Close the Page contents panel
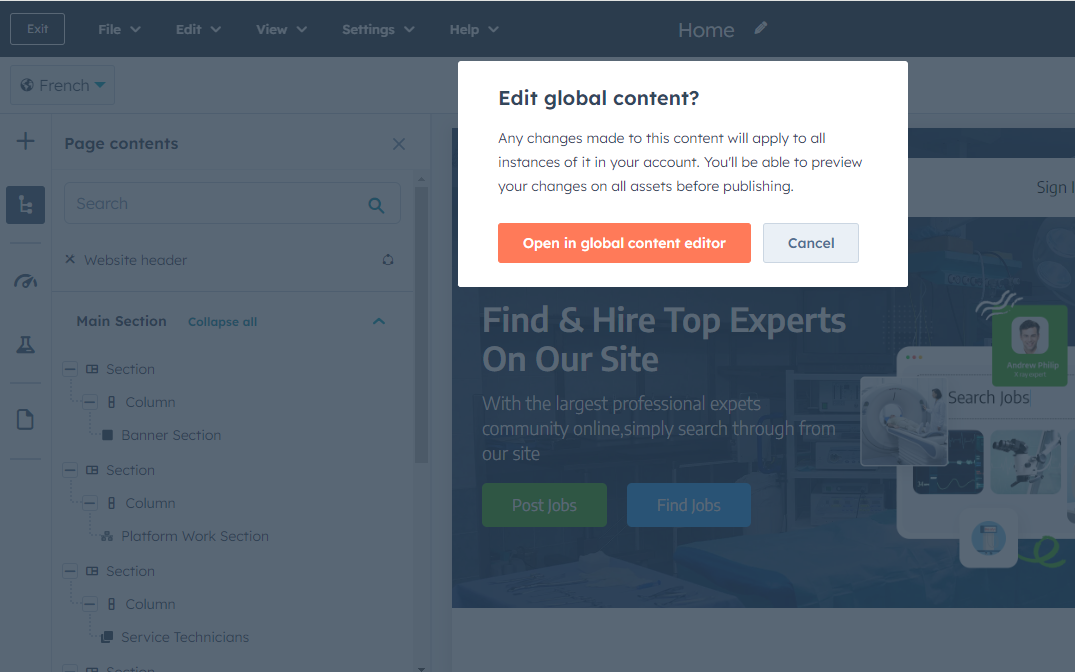 point(399,144)
